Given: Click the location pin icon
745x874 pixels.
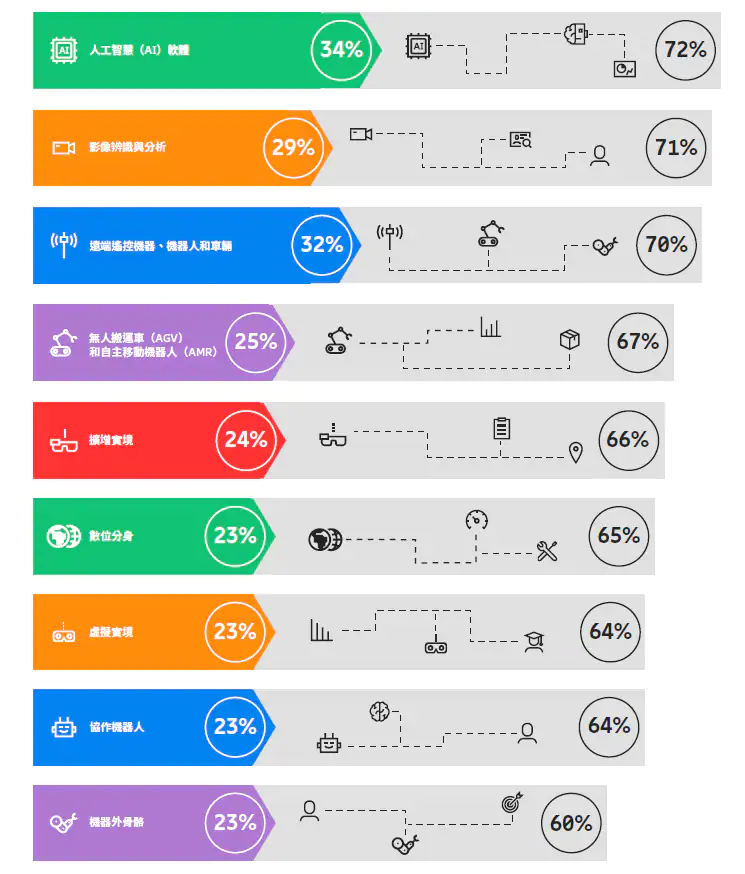Looking at the screenshot, I should 575,452.
